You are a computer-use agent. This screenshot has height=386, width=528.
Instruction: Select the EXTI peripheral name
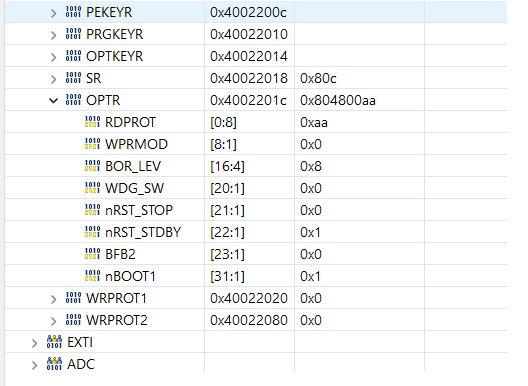(80, 342)
